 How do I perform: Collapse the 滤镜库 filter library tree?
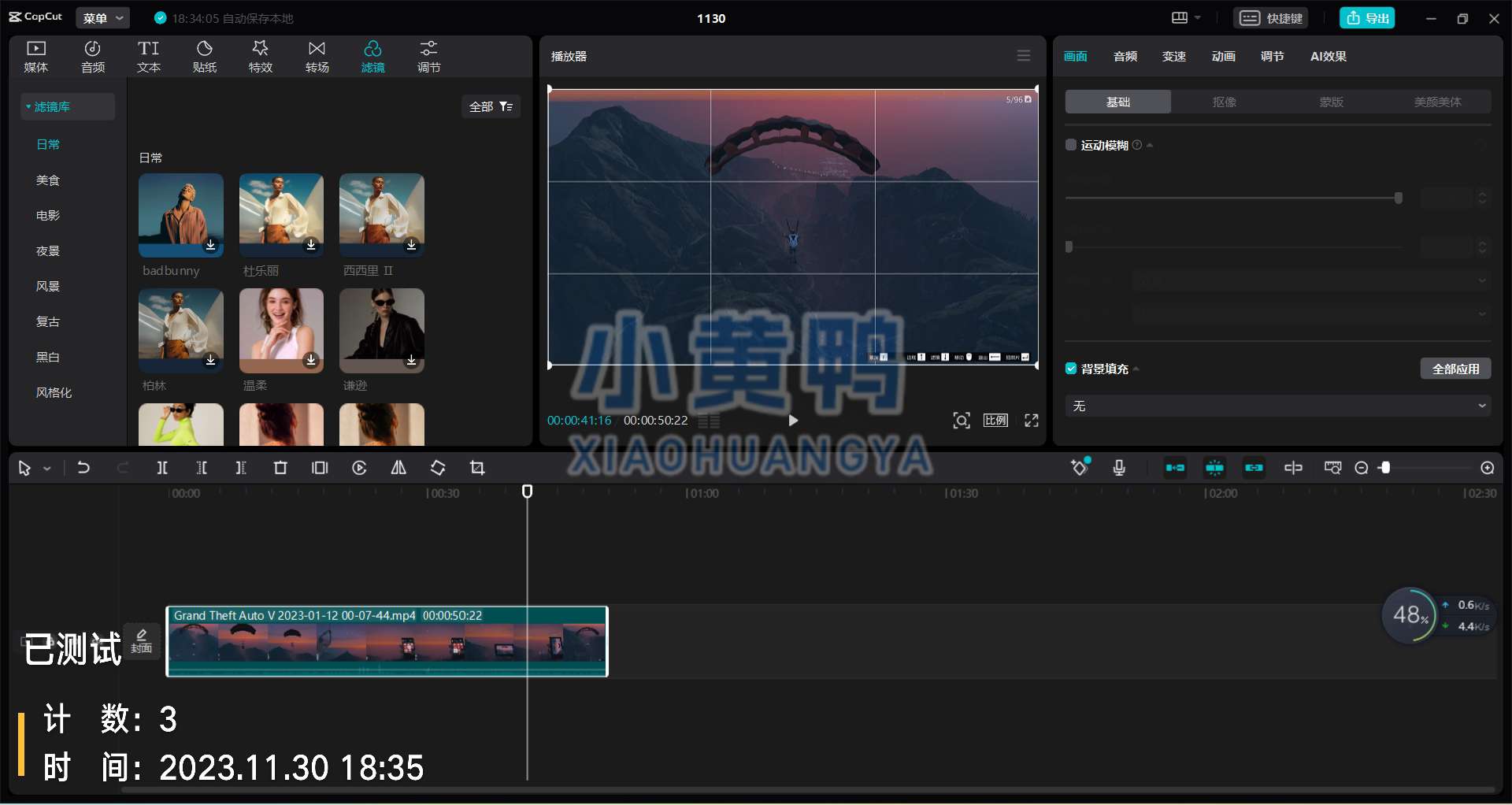(x=28, y=106)
